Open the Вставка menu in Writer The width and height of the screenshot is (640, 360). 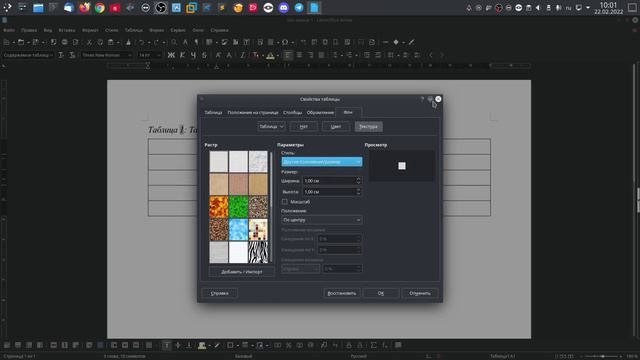point(67,30)
